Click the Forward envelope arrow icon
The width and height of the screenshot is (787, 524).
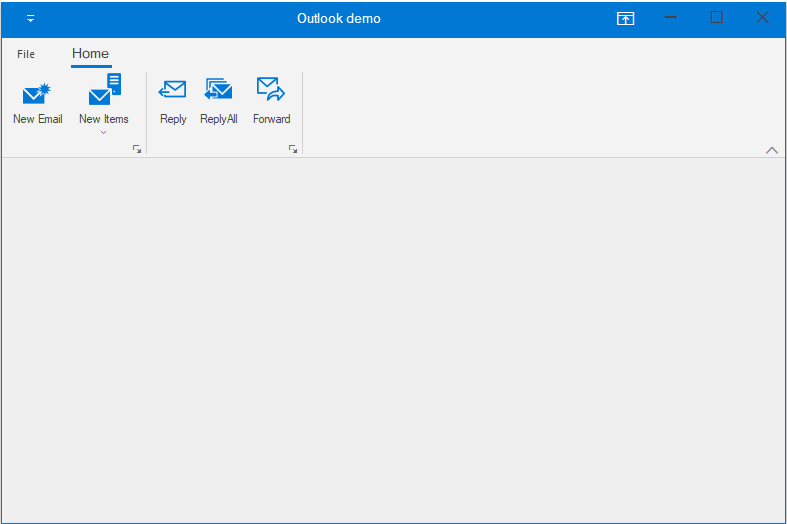271,90
